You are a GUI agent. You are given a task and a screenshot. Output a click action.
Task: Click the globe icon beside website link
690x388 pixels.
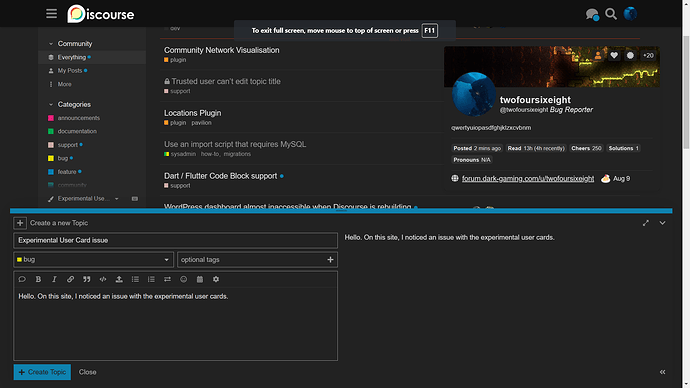455,178
